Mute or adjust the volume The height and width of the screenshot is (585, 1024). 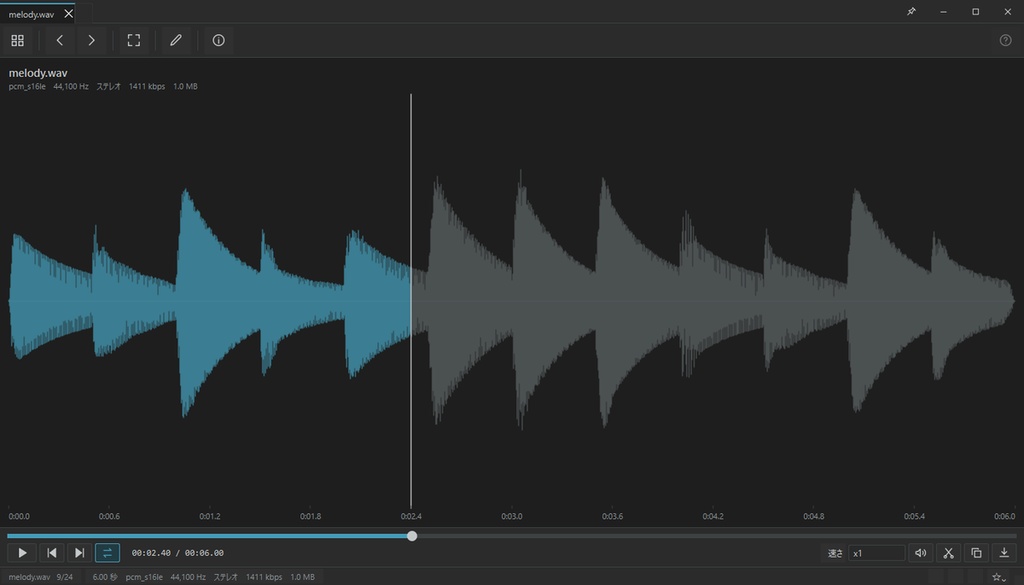pyautogui.click(x=921, y=553)
